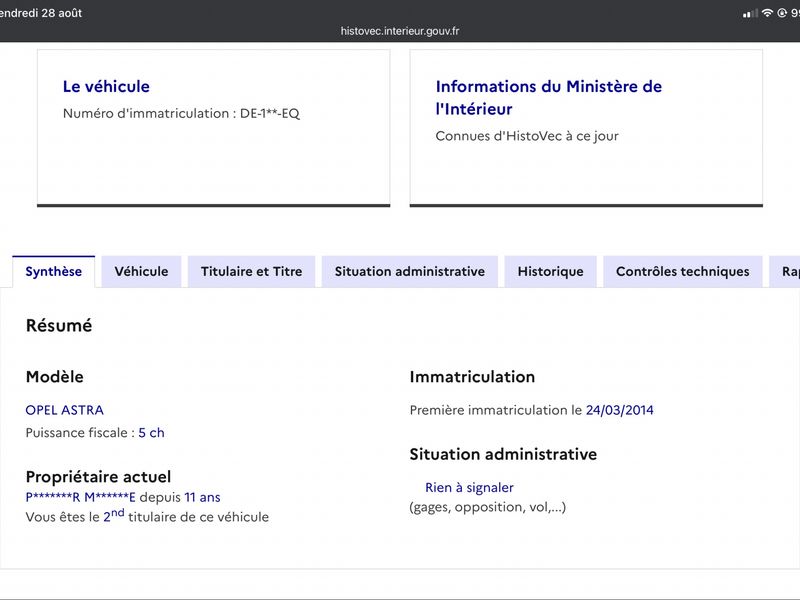This screenshot has width=800, height=600.
Task: Click the '2nd titulaire de ce véhicule' line
Action: click(147, 516)
